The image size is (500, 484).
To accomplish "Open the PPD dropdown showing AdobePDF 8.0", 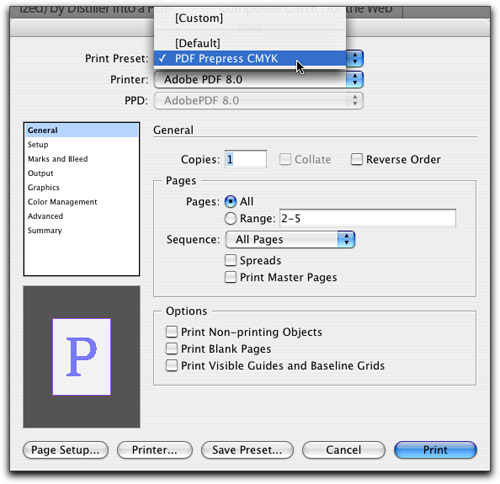I will tap(258, 101).
